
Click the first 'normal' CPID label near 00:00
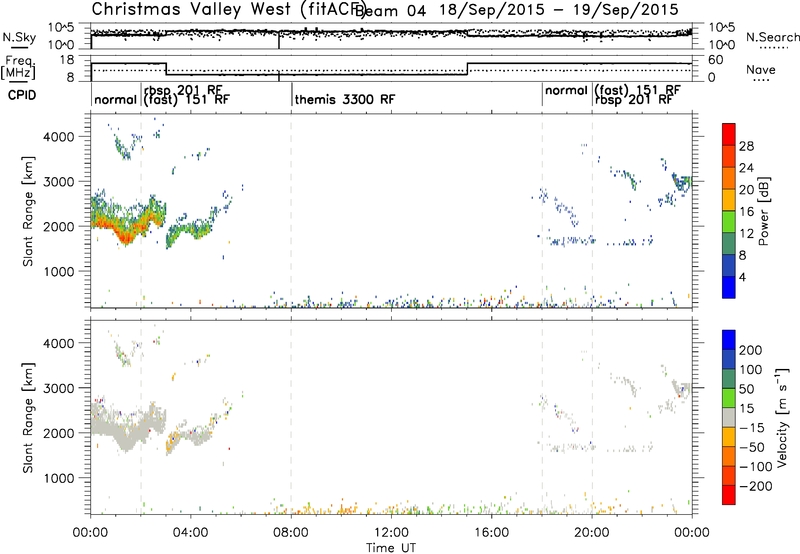pos(116,99)
